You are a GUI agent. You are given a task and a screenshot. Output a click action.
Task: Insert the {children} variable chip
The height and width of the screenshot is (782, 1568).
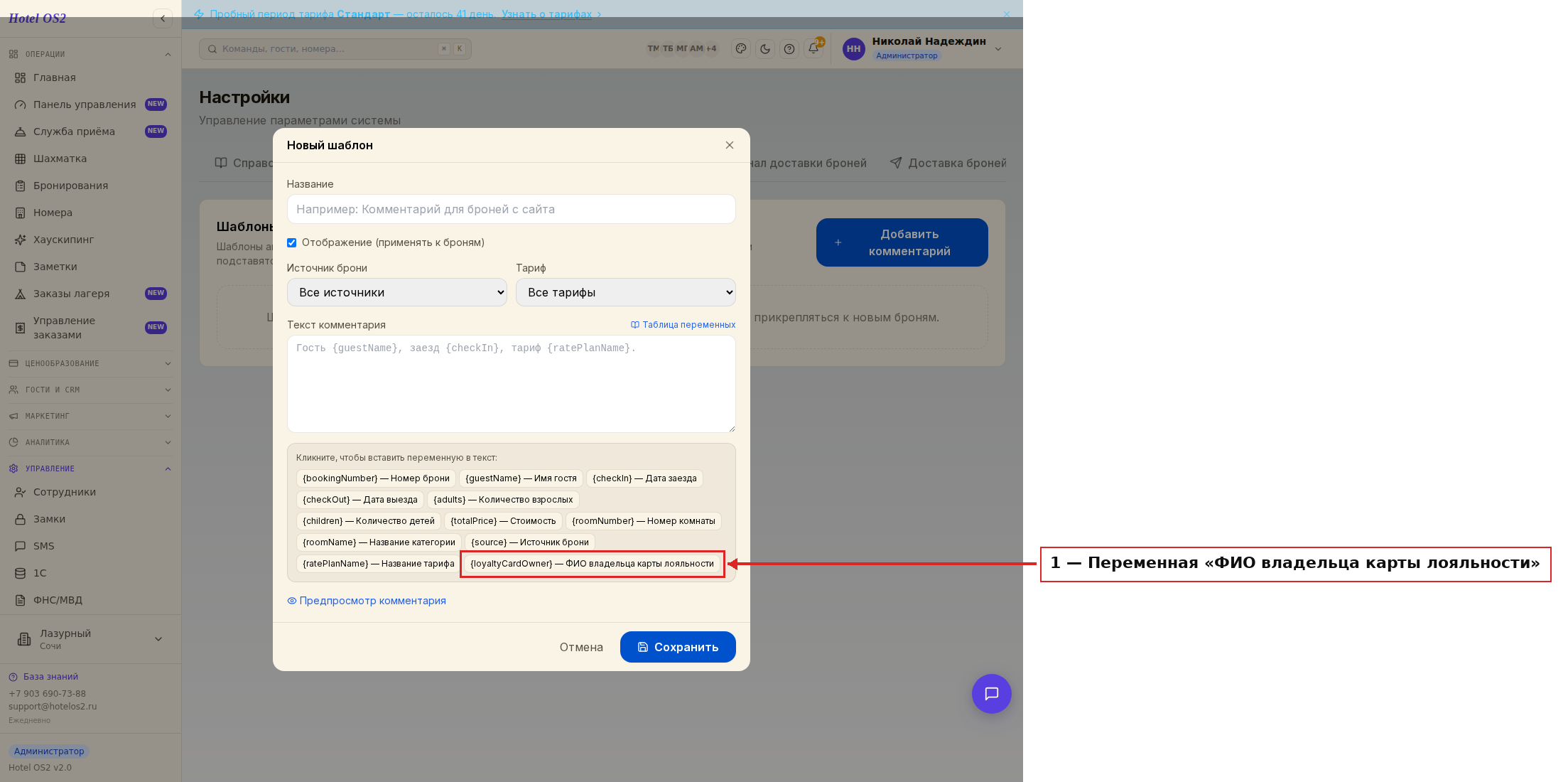tap(369, 521)
